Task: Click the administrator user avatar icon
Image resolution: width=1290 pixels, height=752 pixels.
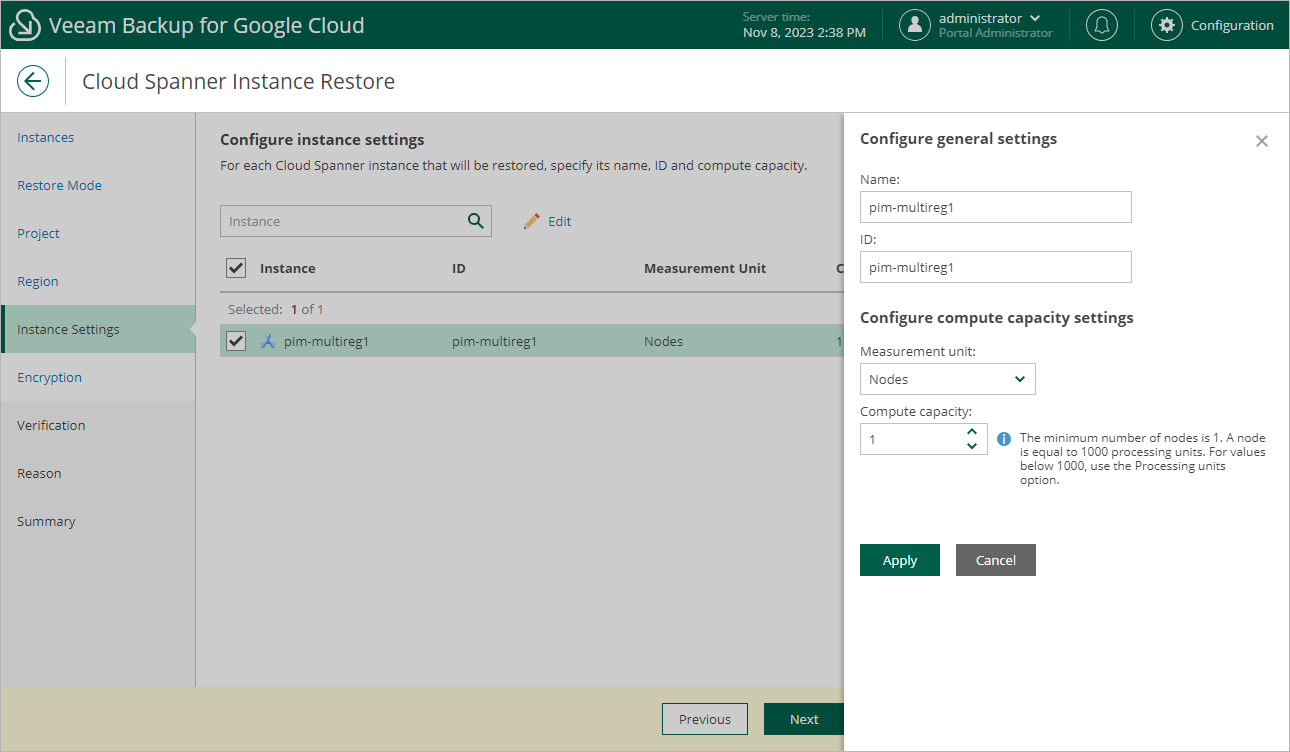Action: point(914,24)
